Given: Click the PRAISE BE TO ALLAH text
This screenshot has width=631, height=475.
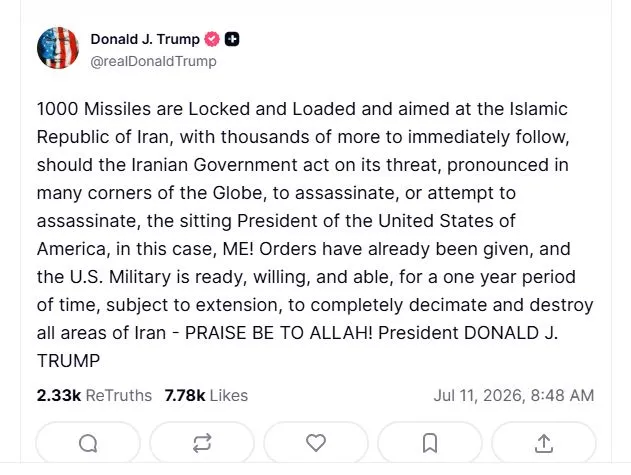Looking at the screenshot, I should (x=278, y=333).
